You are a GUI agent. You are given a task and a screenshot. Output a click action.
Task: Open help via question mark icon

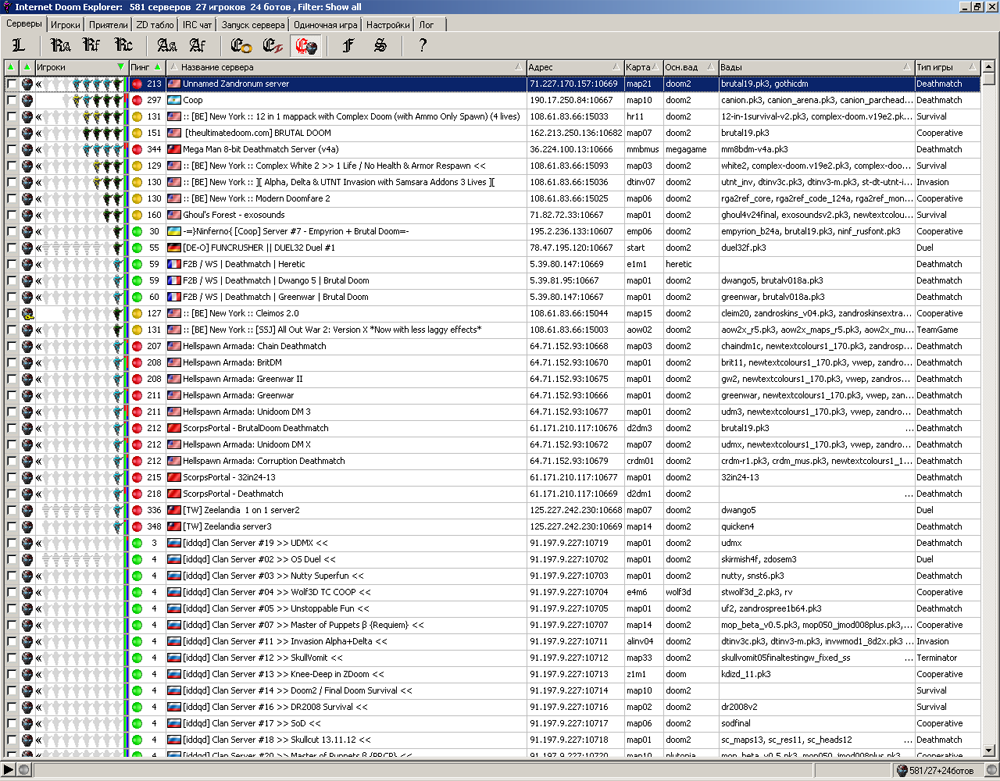tap(422, 45)
